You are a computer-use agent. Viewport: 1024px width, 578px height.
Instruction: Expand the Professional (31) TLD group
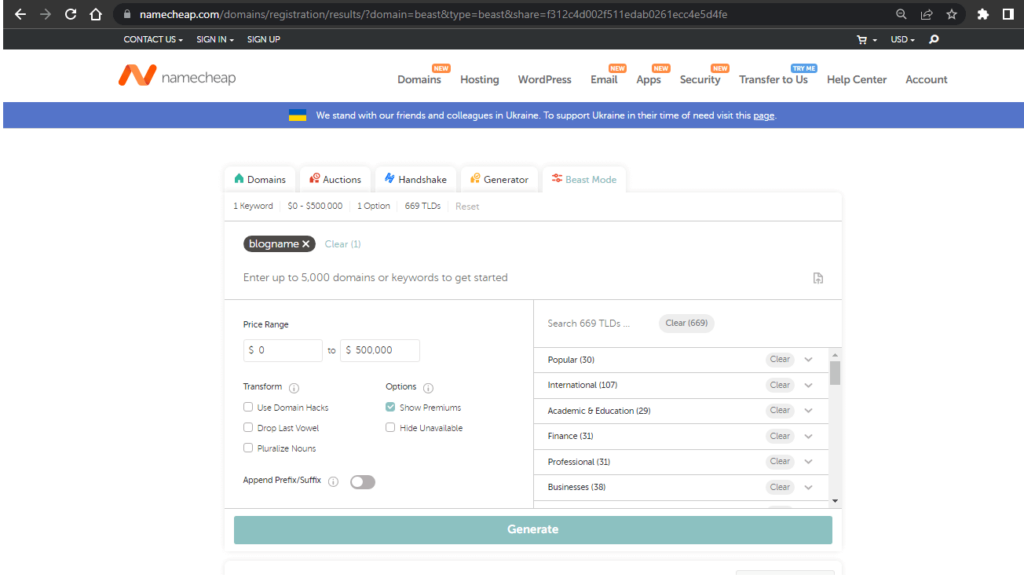click(808, 462)
